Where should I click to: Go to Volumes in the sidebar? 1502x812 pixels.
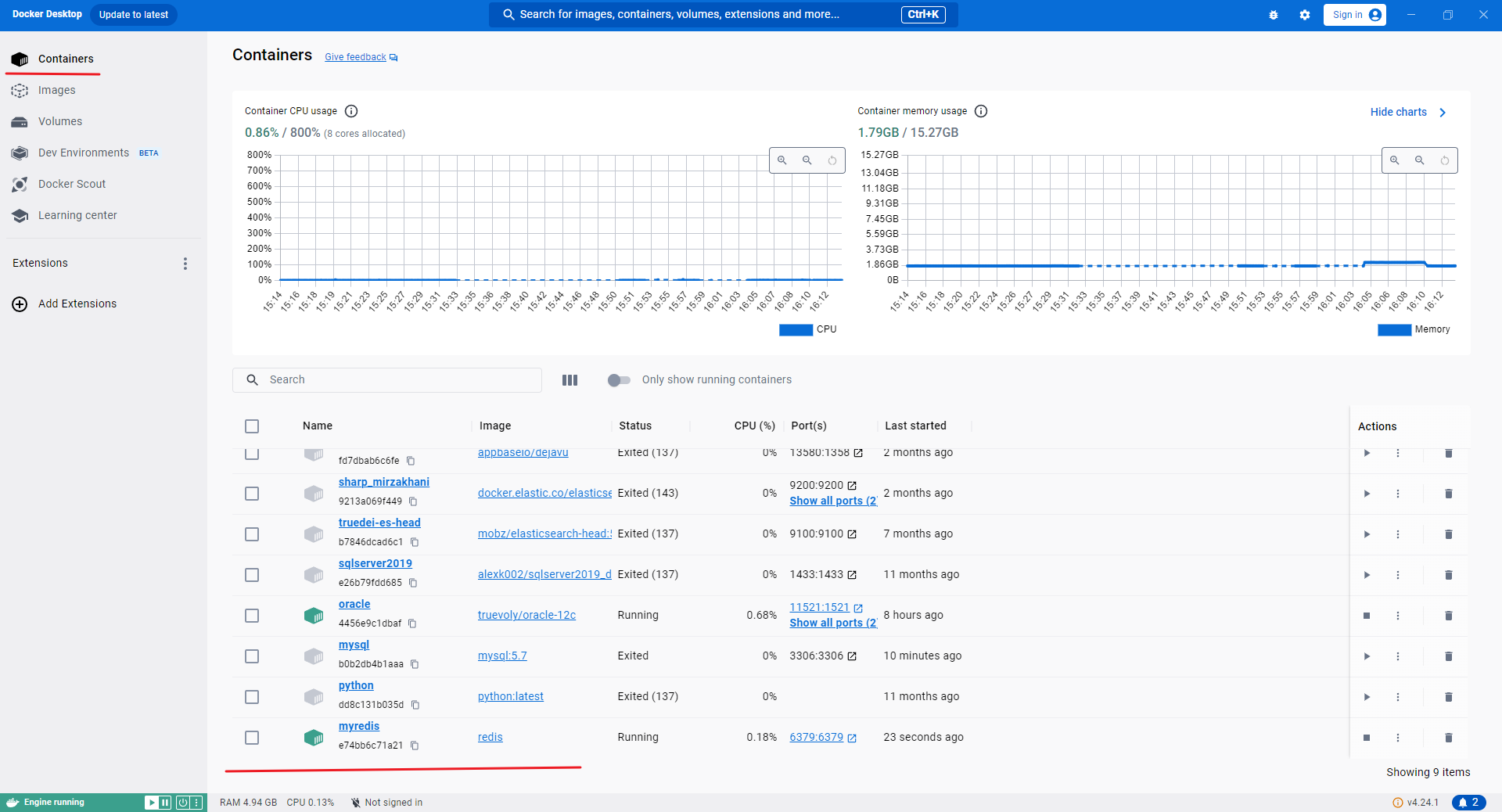tap(60, 121)
